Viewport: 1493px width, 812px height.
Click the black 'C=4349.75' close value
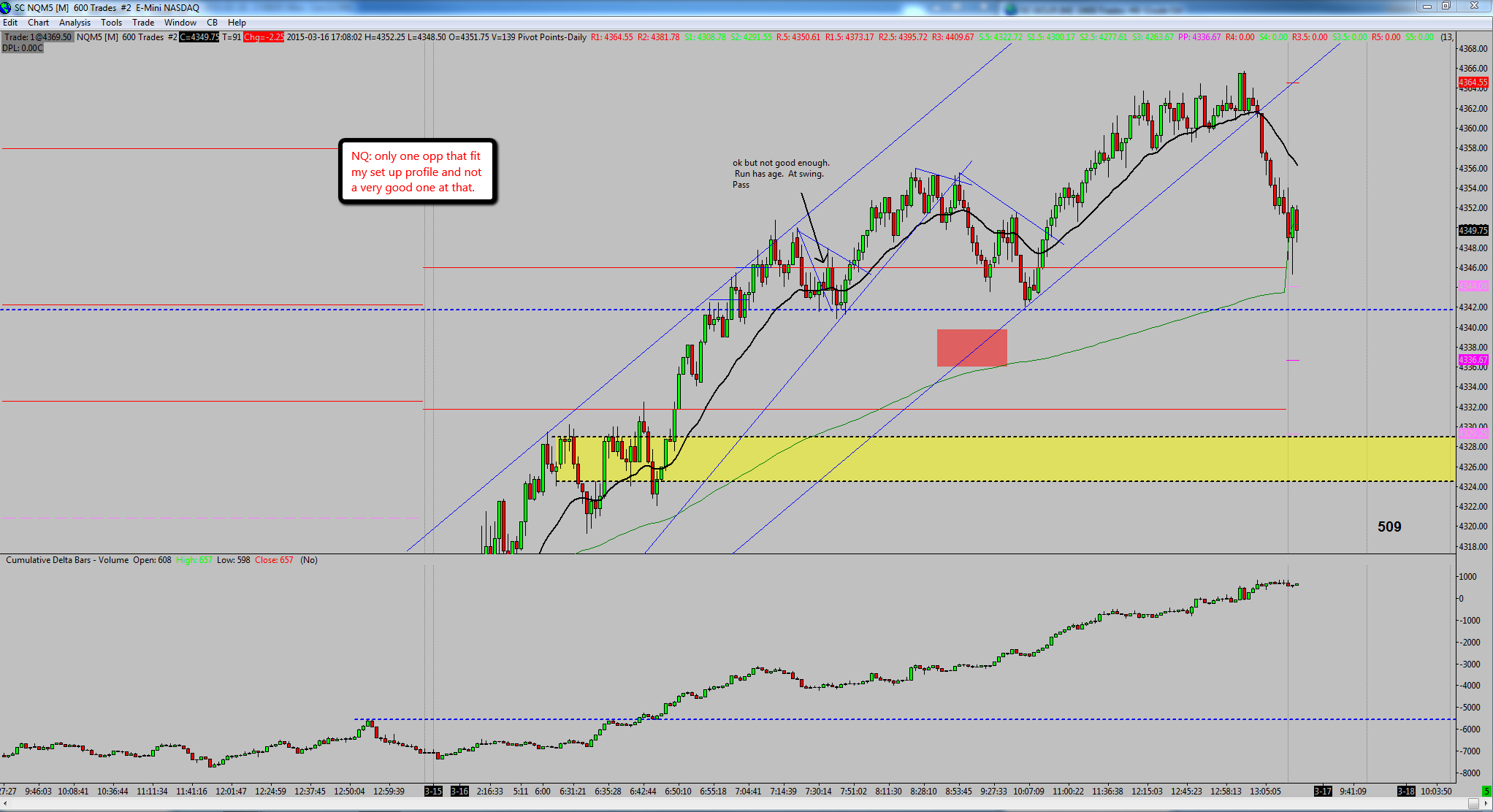coord(199,37)
